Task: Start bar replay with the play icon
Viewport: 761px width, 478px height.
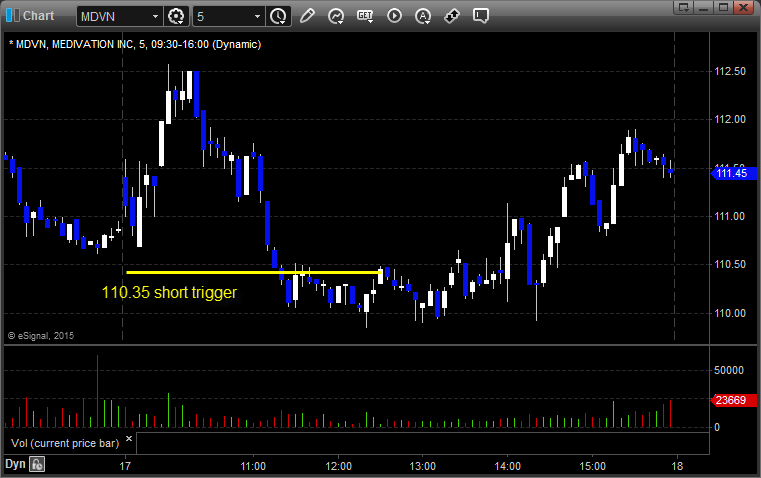Action: click(x=394, y=16)
